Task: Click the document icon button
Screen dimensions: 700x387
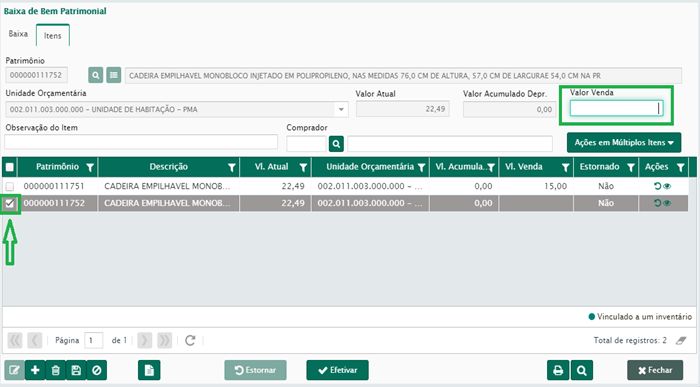Action: click(149, 370)
